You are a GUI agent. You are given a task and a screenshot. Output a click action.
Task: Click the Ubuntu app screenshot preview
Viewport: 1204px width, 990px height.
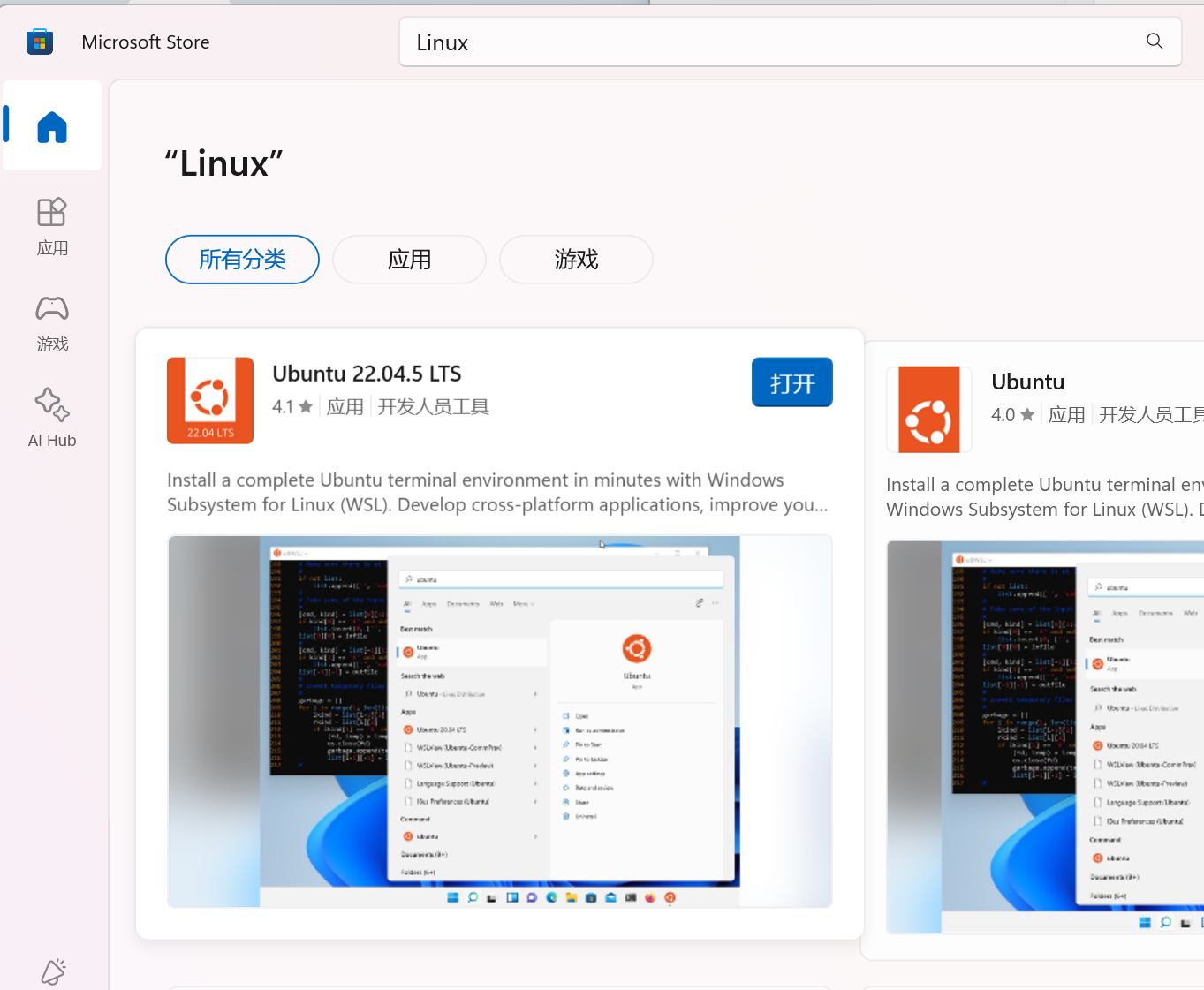(499, 720)
